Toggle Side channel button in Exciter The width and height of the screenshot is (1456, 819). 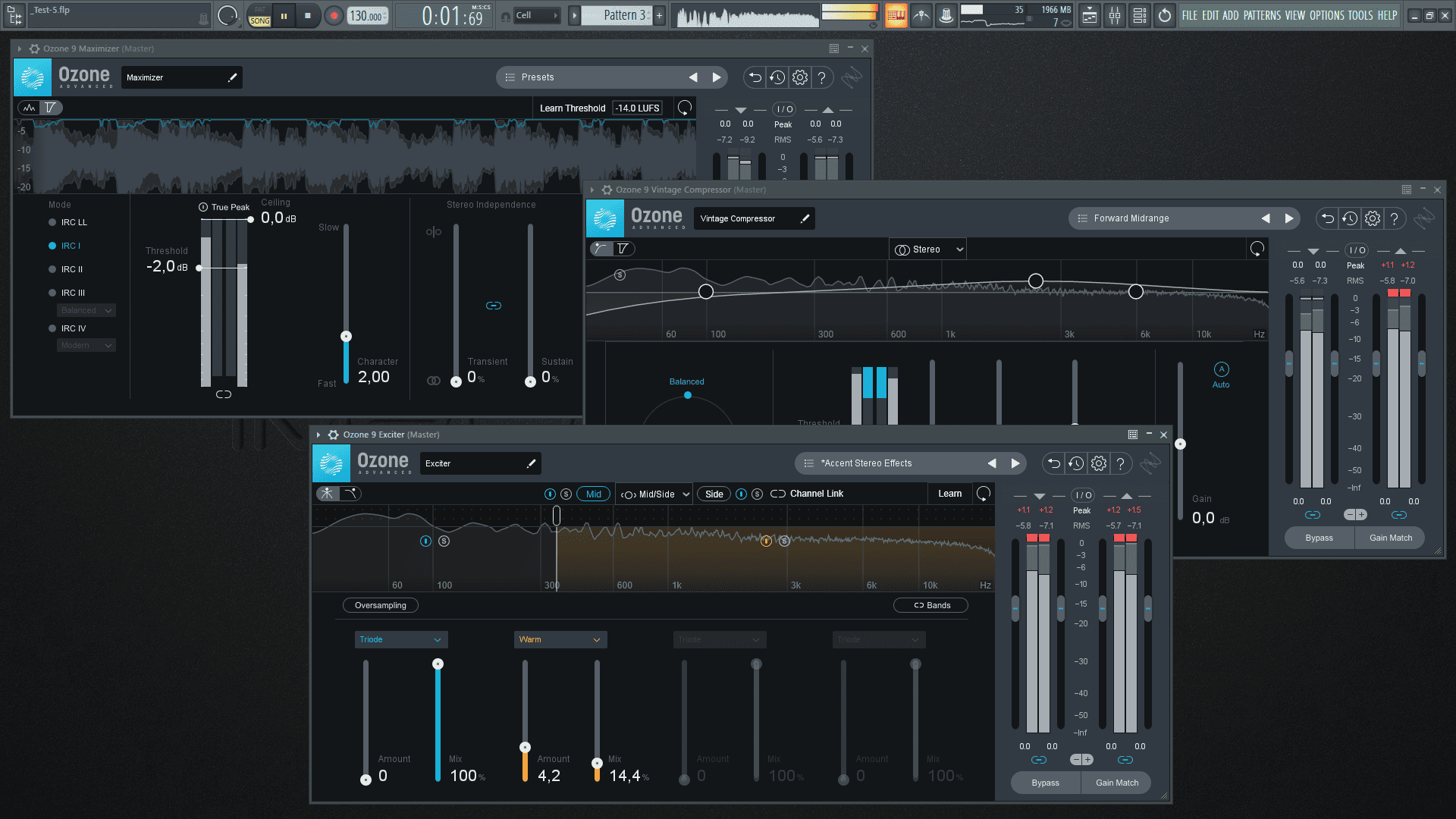(x=714, y=494)
